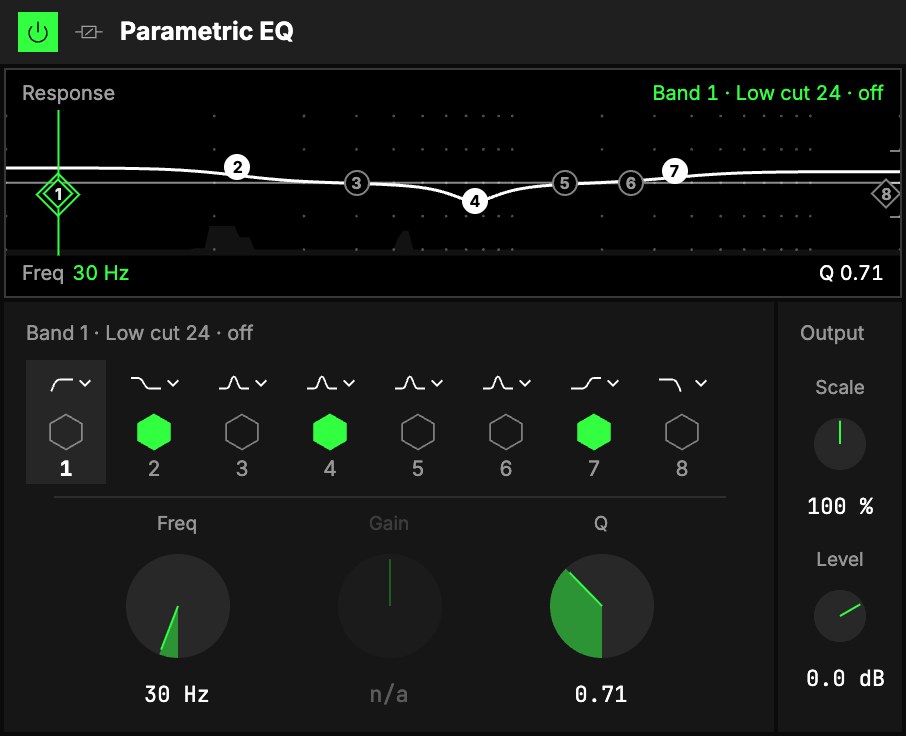Select band number 3 label
This screenshot has width=906, height=736.
[x=242, y=469]
